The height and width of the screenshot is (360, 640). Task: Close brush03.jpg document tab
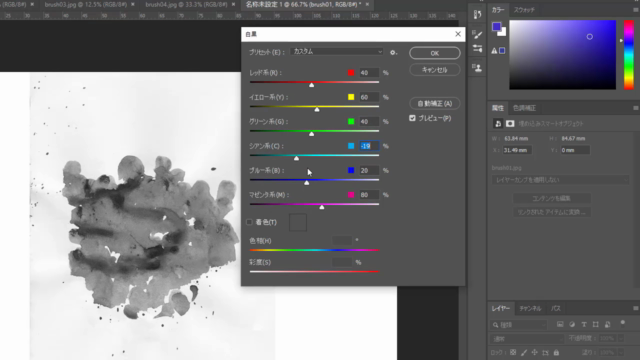pyautogui.click(x=133, y=4)
